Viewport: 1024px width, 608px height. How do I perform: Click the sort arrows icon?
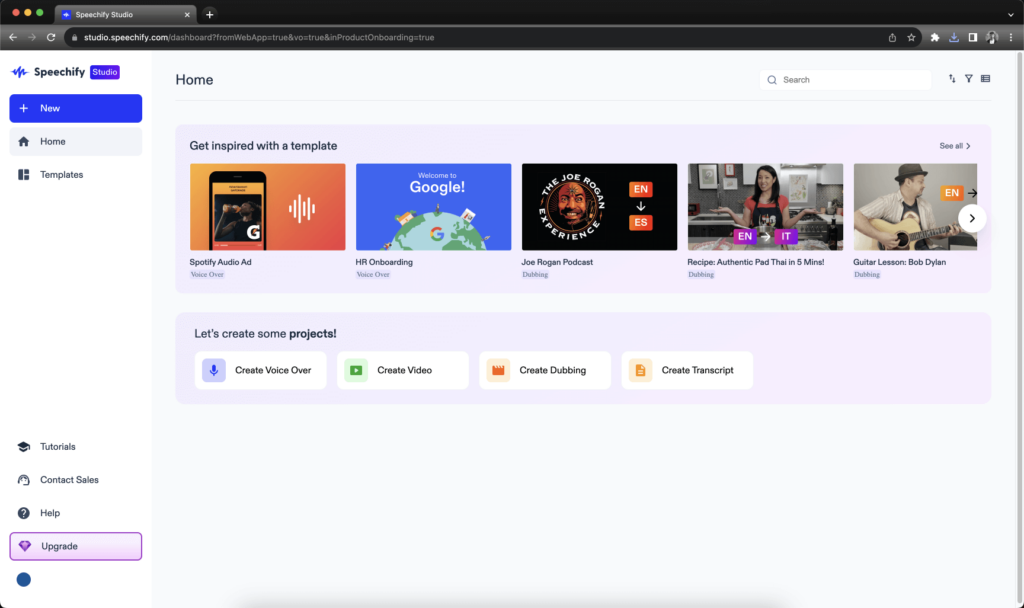pyautogui.click(x=952, y=79)
